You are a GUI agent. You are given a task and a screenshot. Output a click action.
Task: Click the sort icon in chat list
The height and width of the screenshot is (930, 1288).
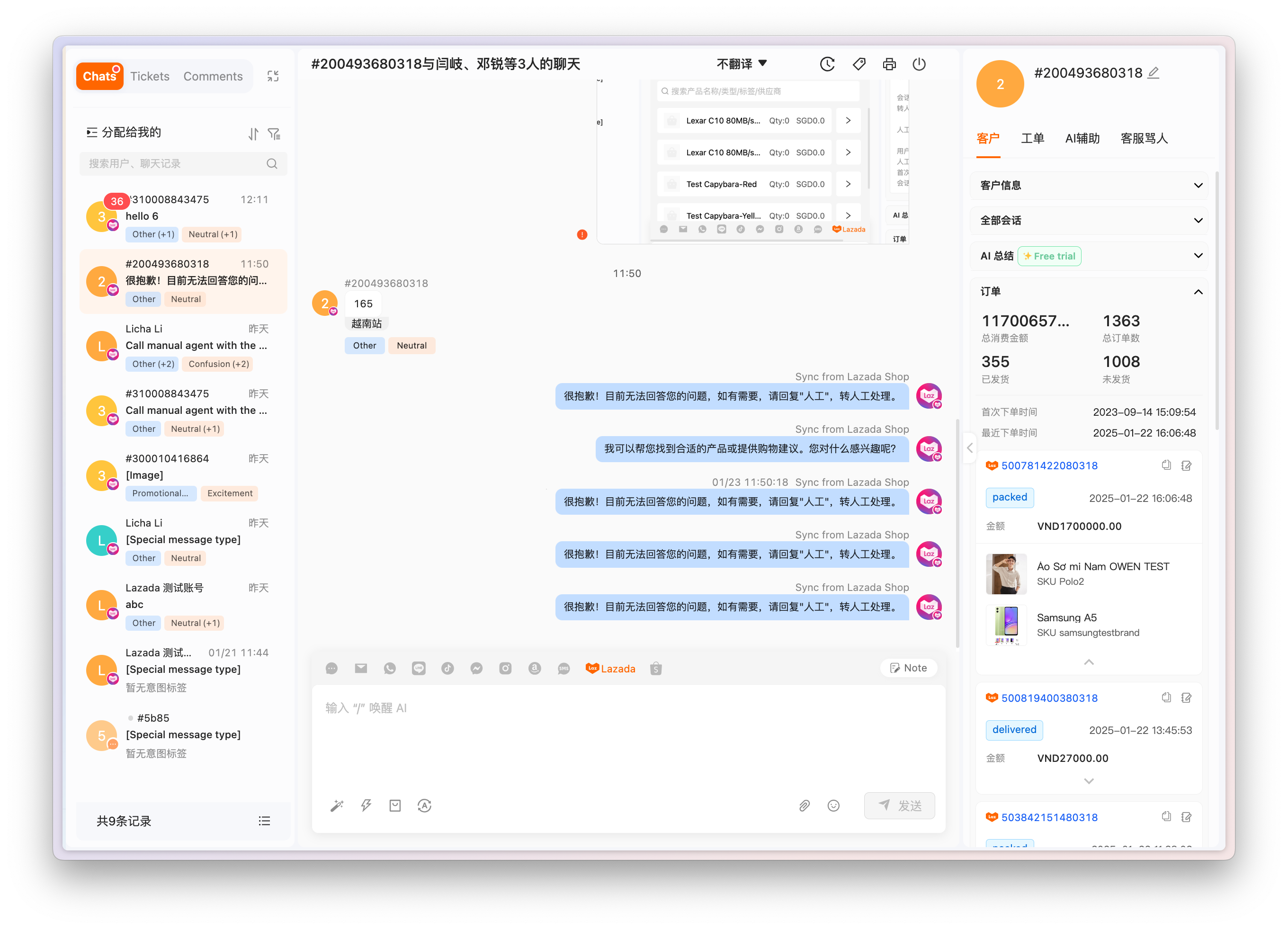point(253,134)
